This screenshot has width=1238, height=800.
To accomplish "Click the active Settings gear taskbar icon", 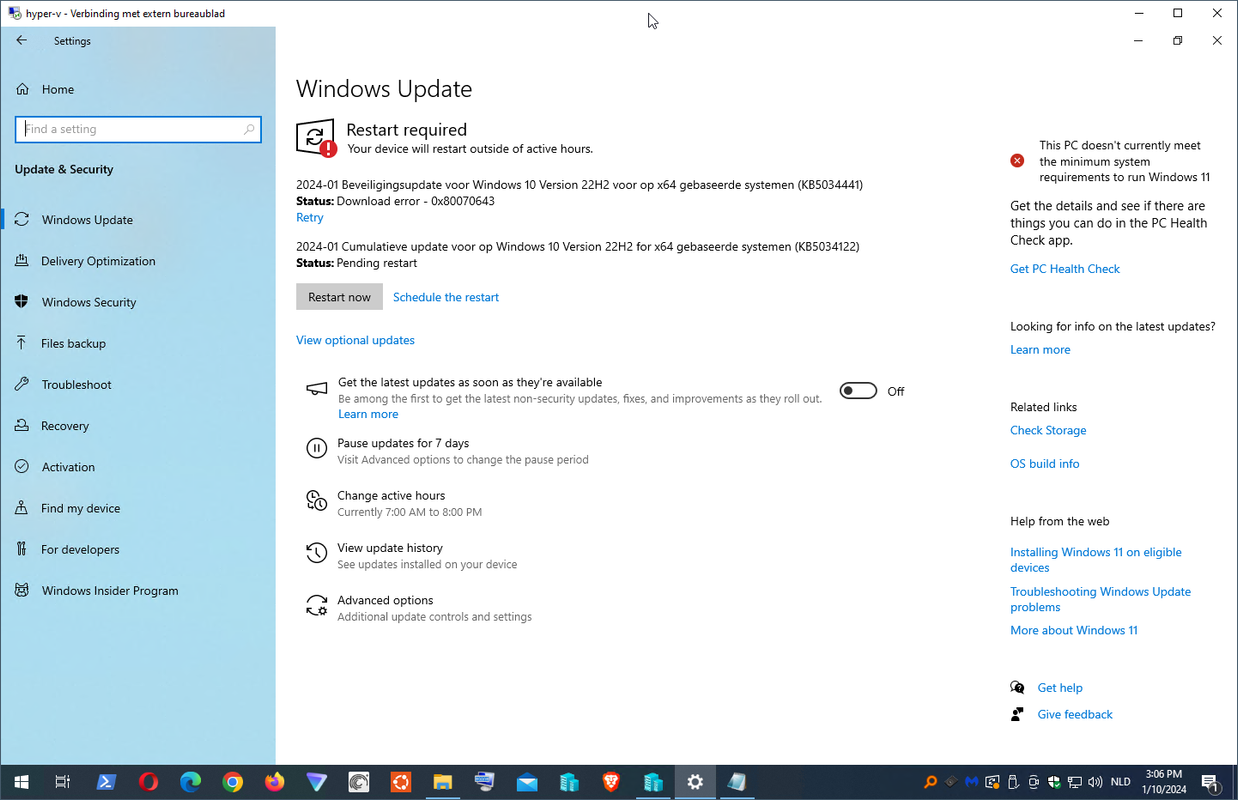I will 695,782.
